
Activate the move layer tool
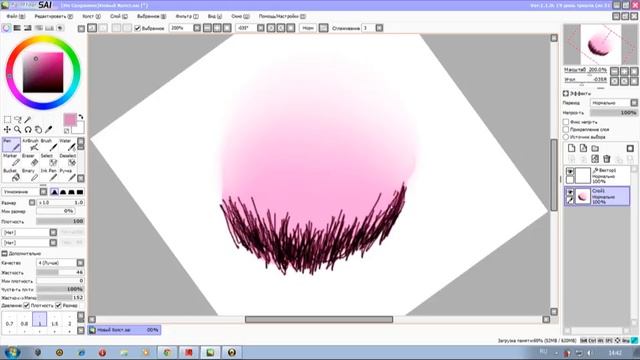coord(7,130)
